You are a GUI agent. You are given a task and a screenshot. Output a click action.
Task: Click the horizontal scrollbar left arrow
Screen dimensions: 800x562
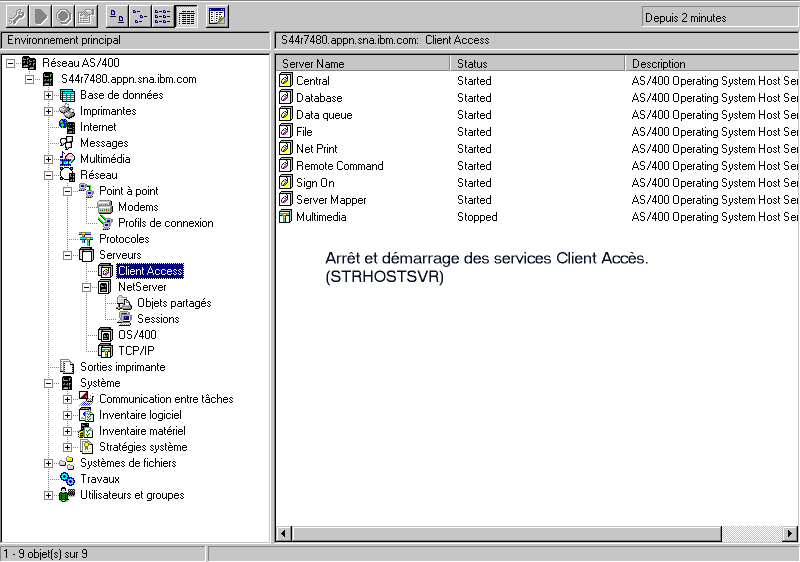click(x=284, y=534)
